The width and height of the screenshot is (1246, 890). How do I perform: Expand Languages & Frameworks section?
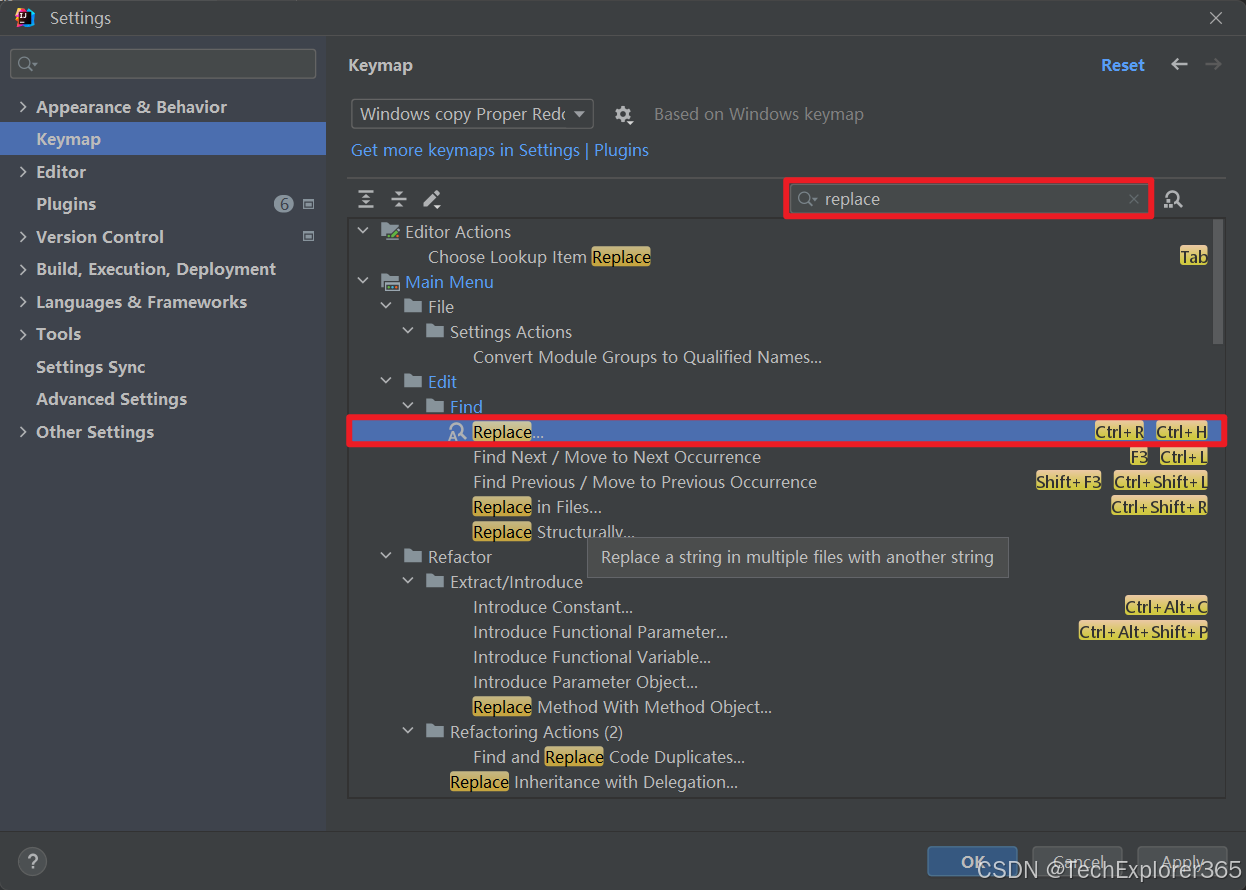[23, 302]
